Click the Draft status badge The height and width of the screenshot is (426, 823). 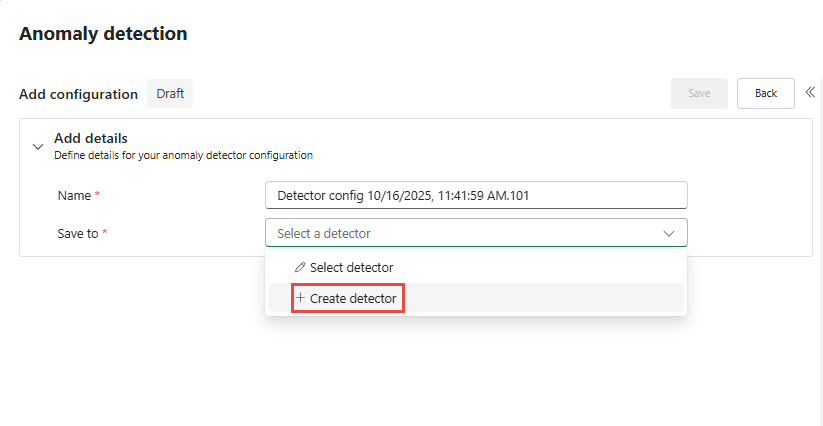(x=170, y=93)
